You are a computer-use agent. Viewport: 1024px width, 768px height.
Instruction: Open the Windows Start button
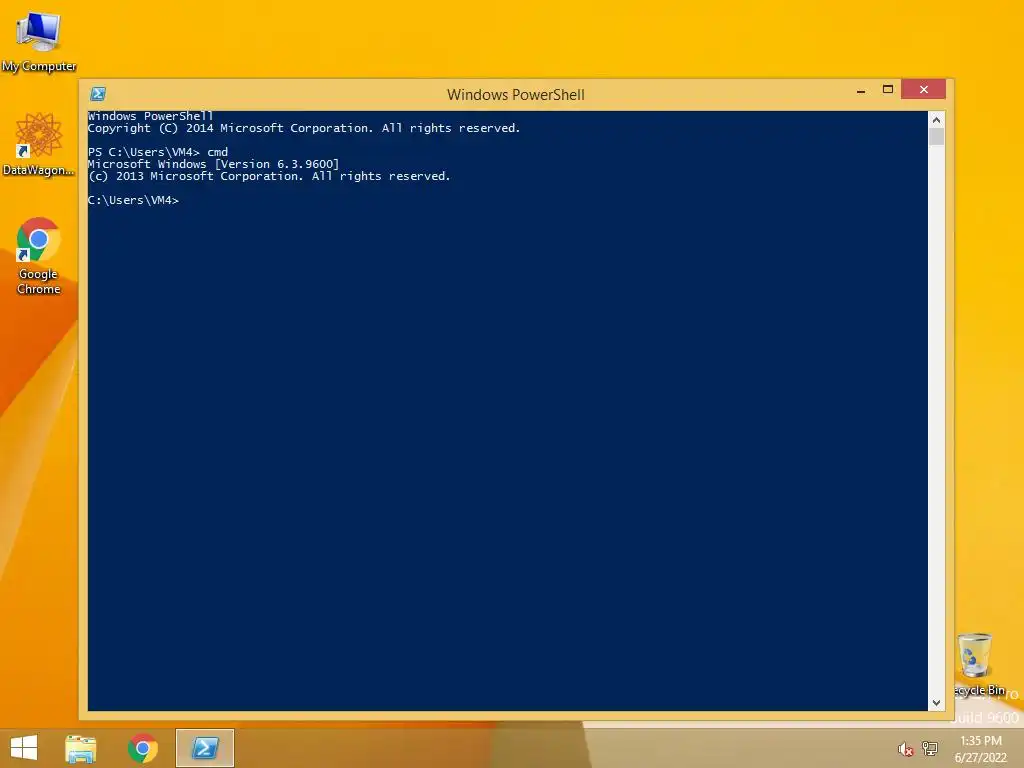(24, 748)
